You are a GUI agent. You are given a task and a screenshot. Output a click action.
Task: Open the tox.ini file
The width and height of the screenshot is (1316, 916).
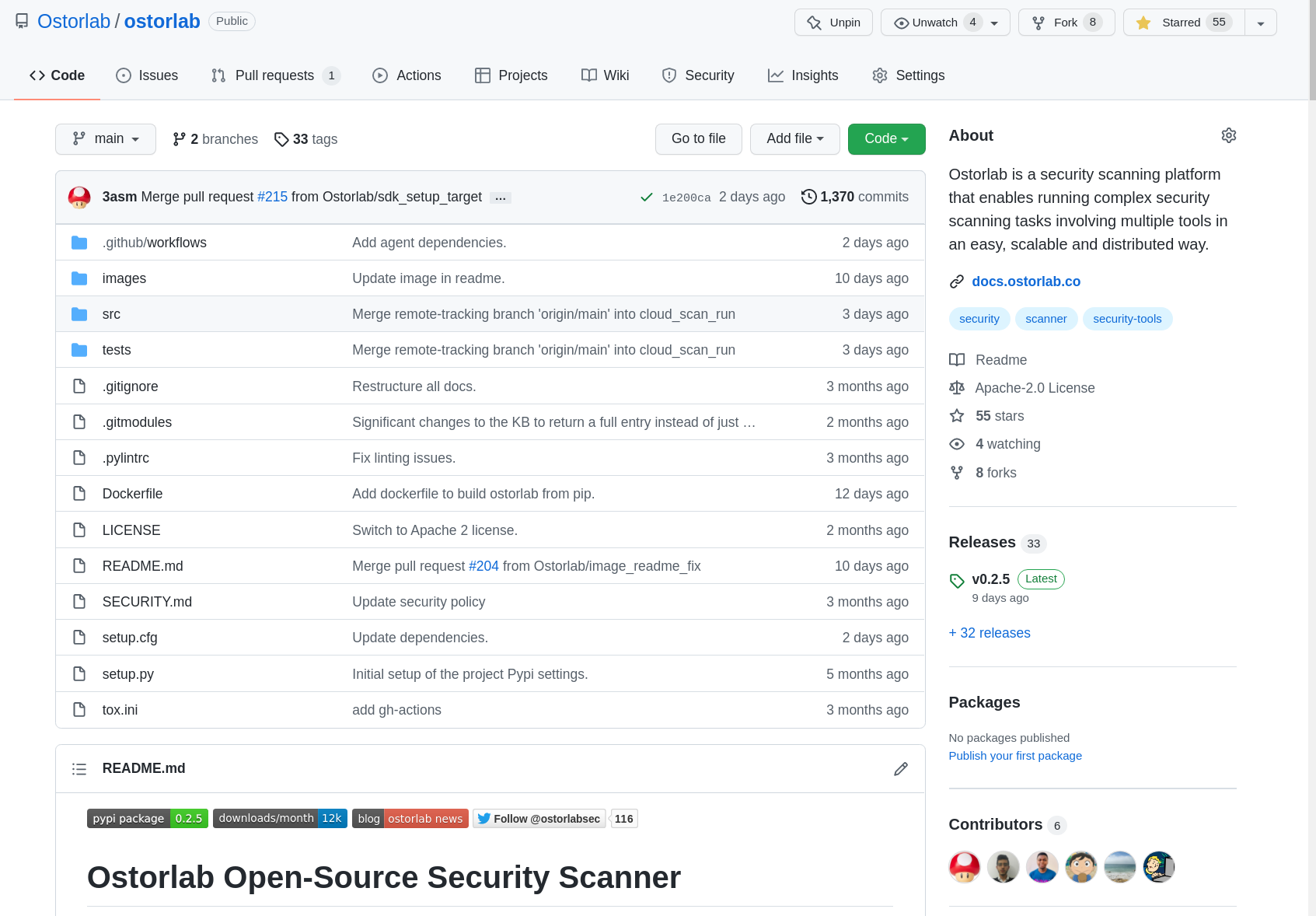[x=120, y=710]
